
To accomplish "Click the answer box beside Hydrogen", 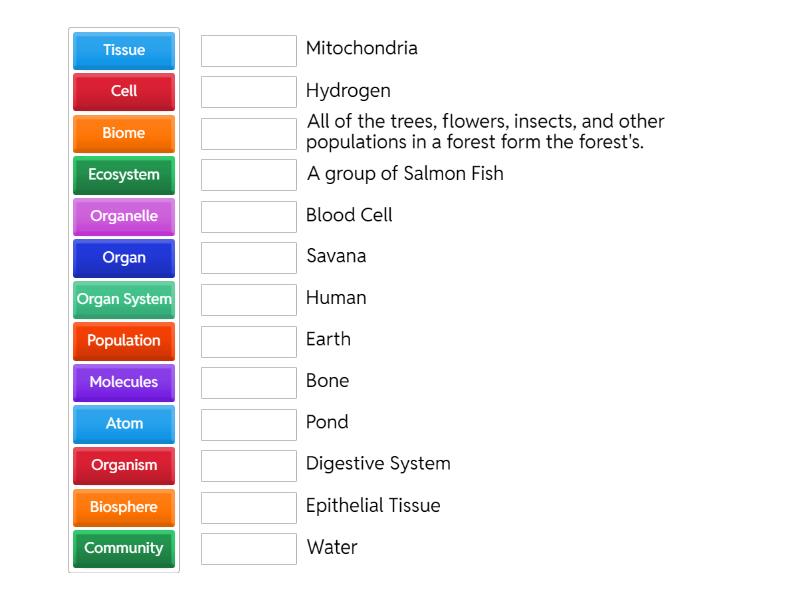I will 248,90.
